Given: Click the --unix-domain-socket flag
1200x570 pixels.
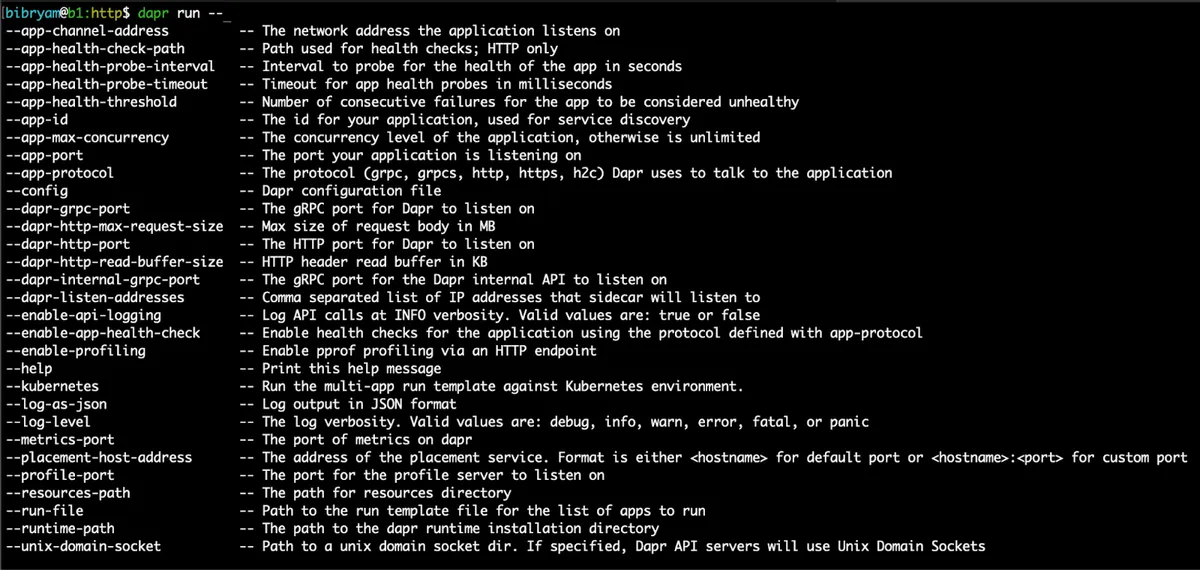Looking at the screenshot, I should pyautogui.click(x=83, y=546).
